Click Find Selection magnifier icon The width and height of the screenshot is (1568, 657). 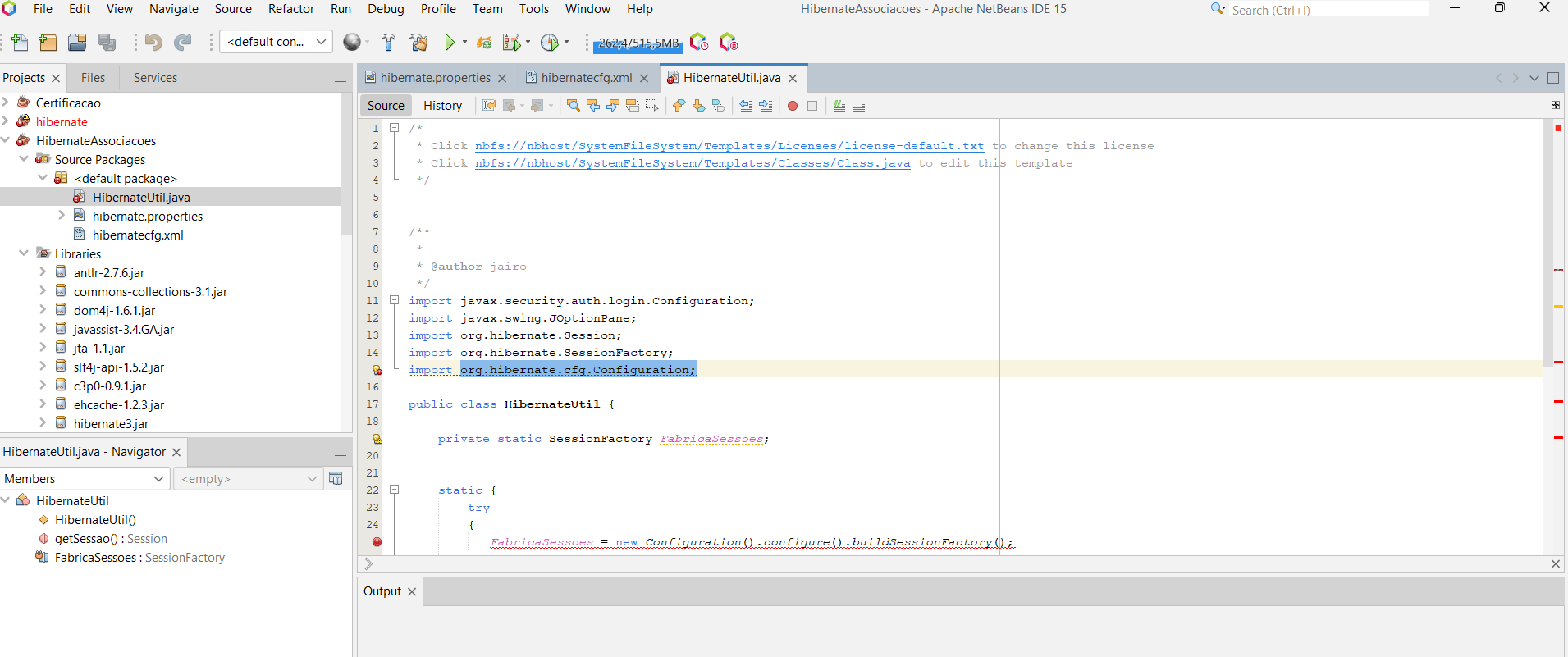pos(574,106)
